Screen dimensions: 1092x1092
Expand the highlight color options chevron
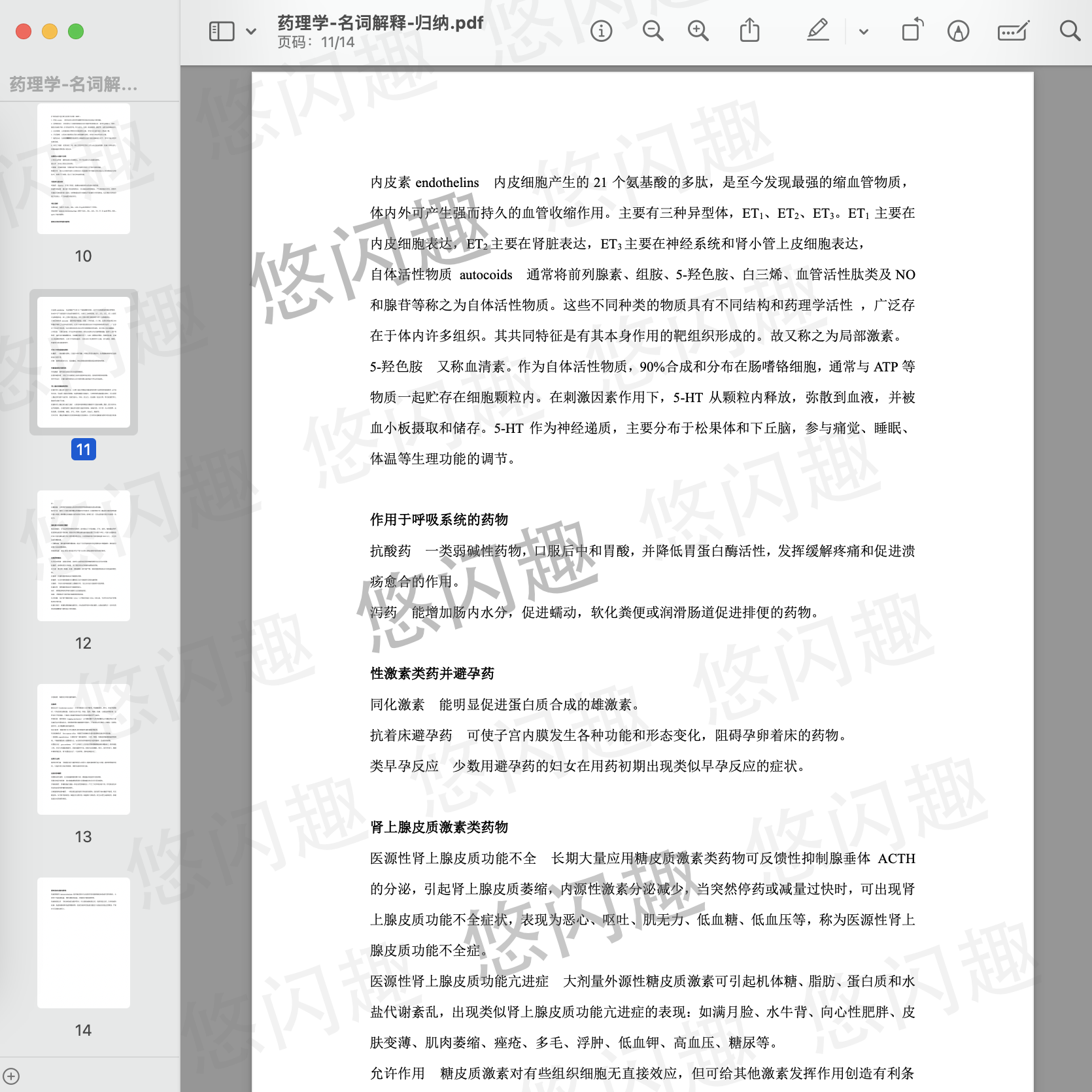pos(864,31)
